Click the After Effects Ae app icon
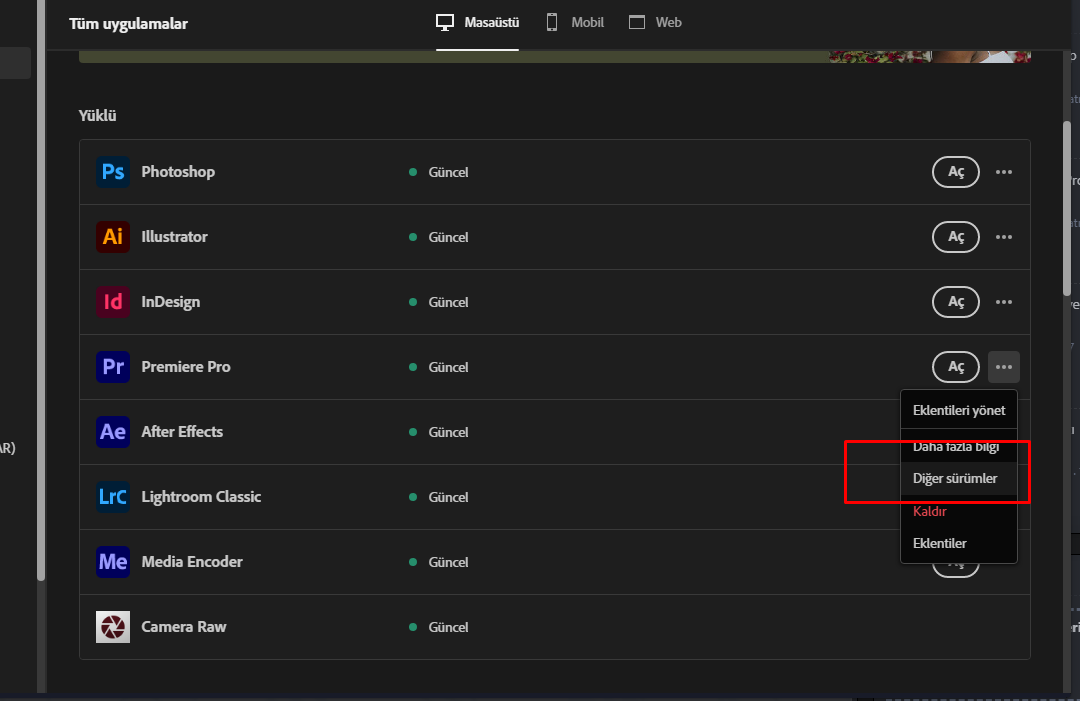 (x=113, y=432)
